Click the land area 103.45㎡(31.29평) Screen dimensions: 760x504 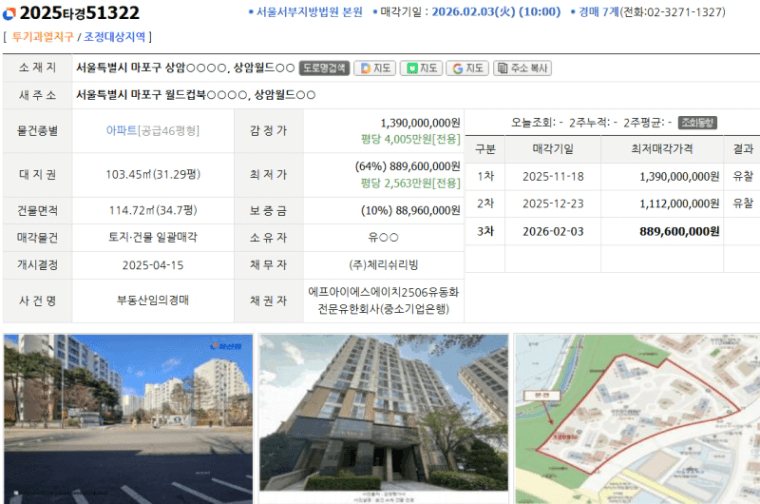153,174
